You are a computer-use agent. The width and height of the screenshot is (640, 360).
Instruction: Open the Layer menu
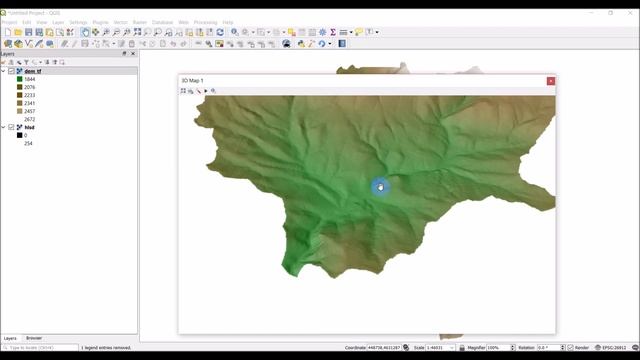point(58,22)
